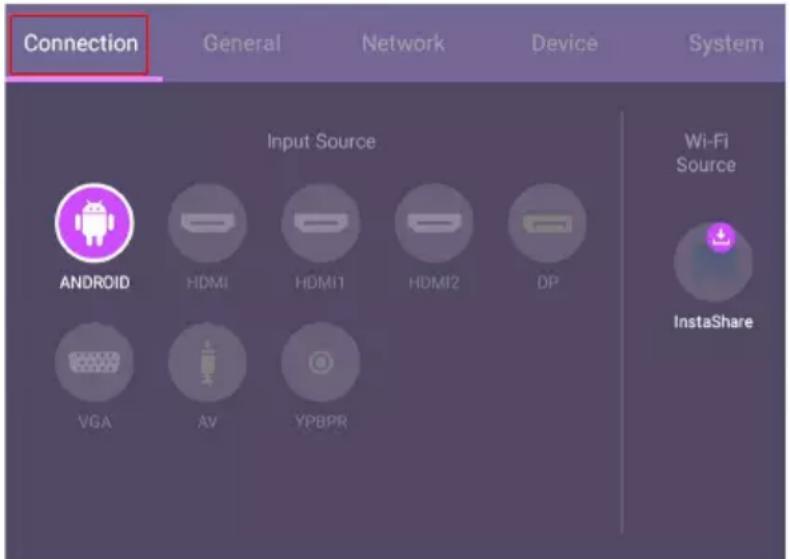Click the Input Source heading
Viewport: 790px width, 559px height.
[x=321, y=142]
